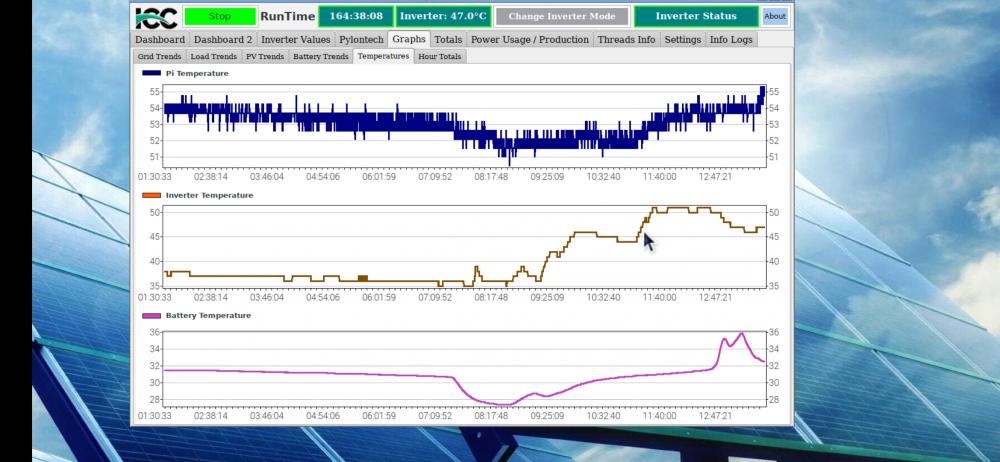The height and width of the screenshot is (462, 1000).
Task: Switch to the Dashboard tab
Action: coord(160,40)
